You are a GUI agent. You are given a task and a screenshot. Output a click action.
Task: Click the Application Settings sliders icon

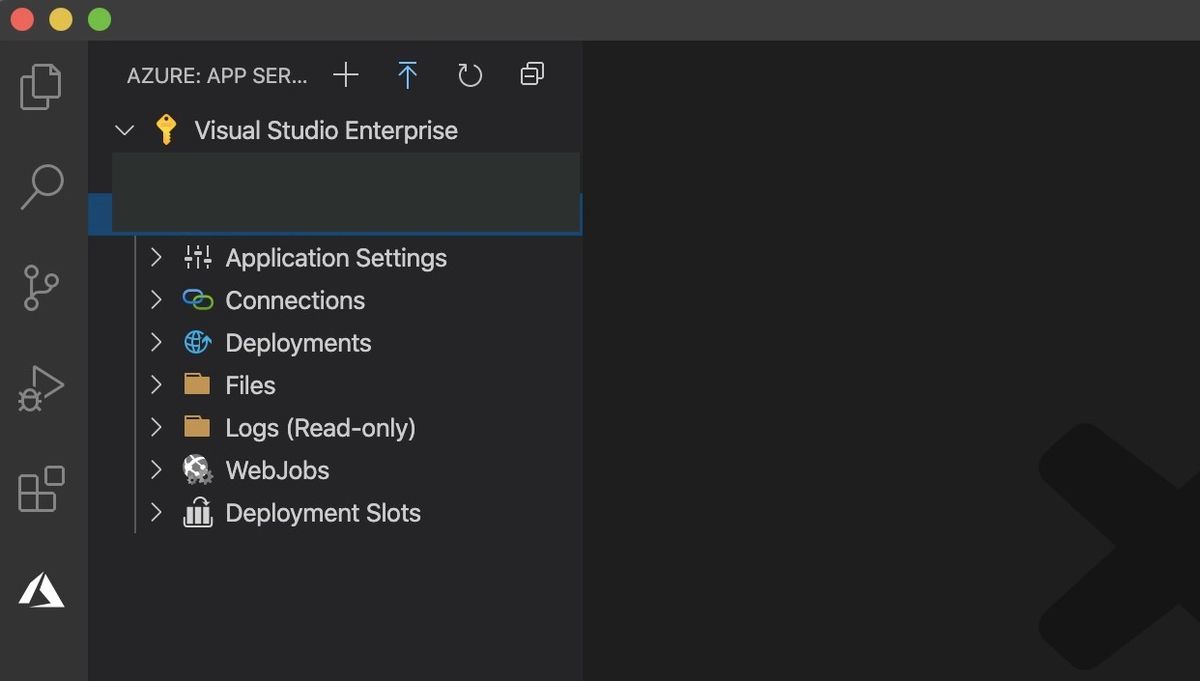pos(198,257)
